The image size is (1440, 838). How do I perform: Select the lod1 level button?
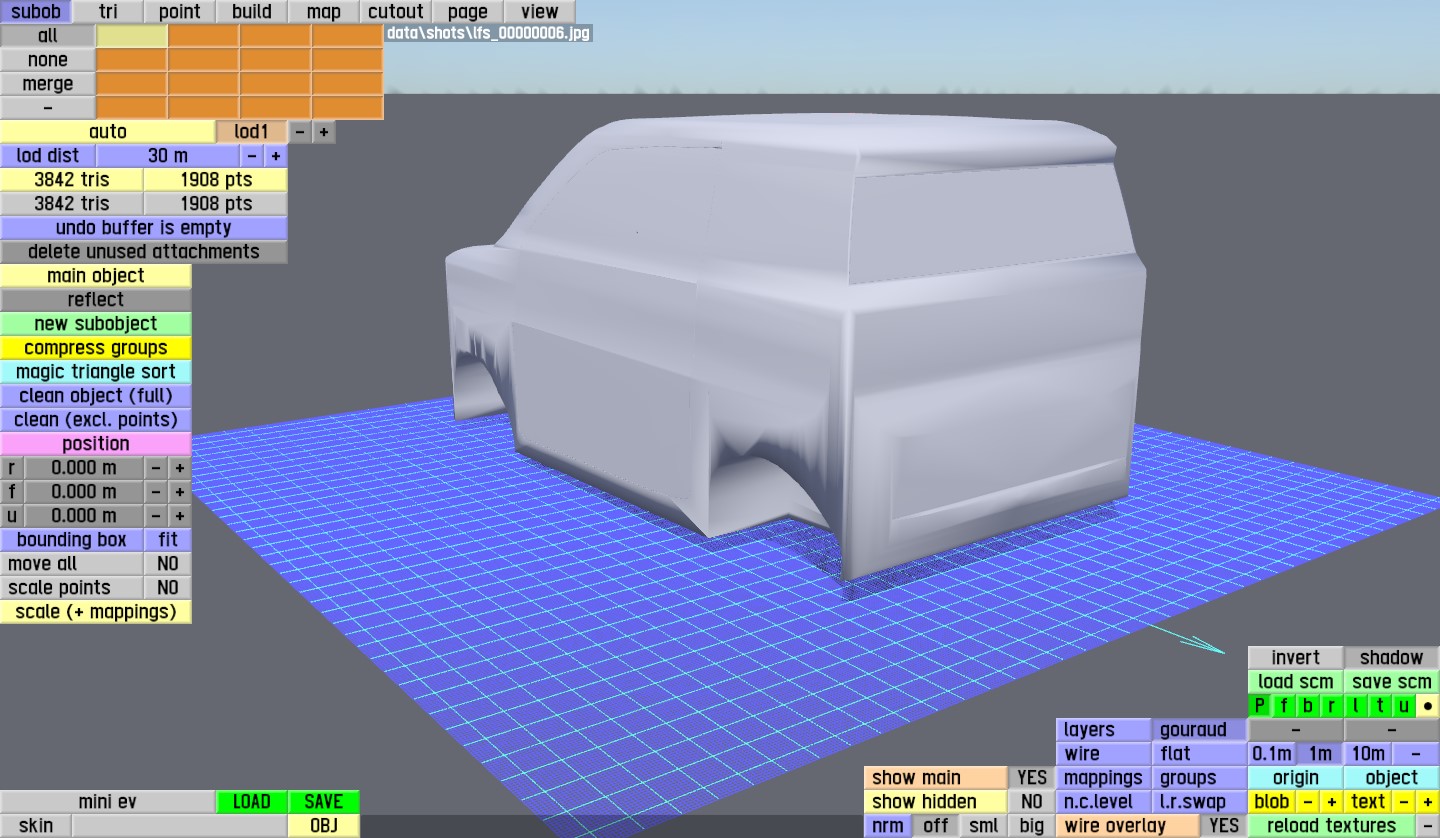pyautogui.click(x=252, y=132)
